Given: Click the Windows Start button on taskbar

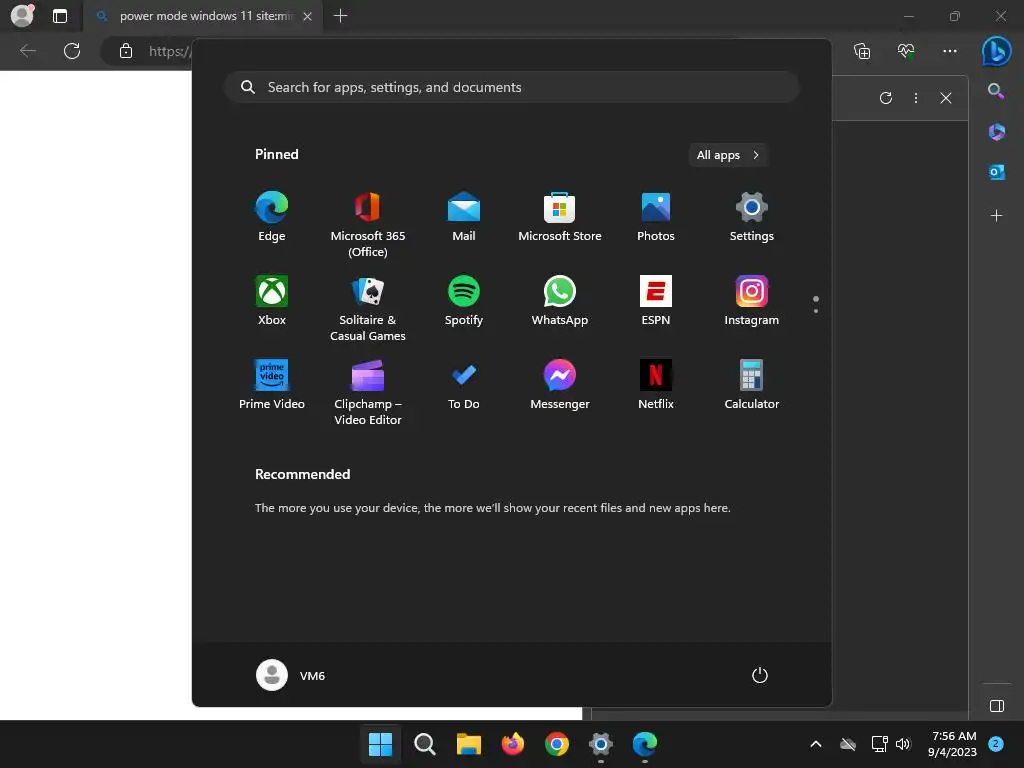Looking at the screenshot, I should (x=380, y=744).
